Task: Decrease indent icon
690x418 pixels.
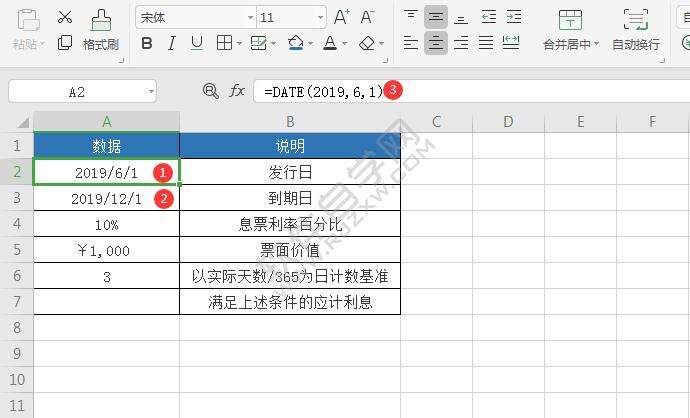Action: click(x=488, y=17)
